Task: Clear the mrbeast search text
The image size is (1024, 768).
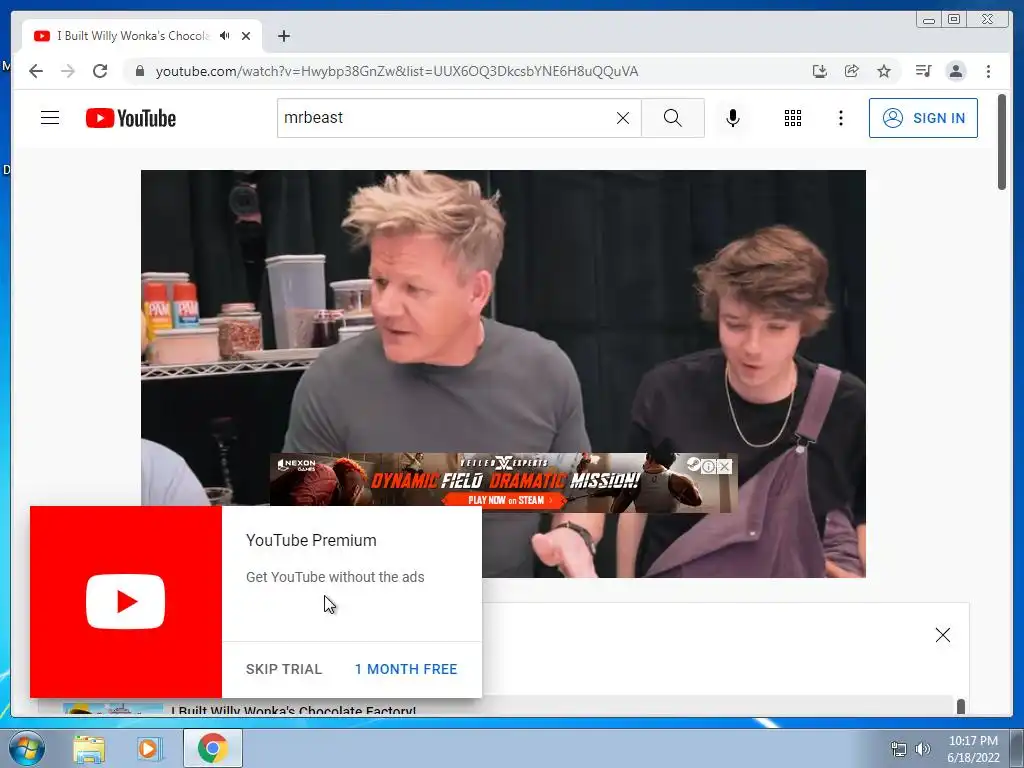Action: coord(623,118)
